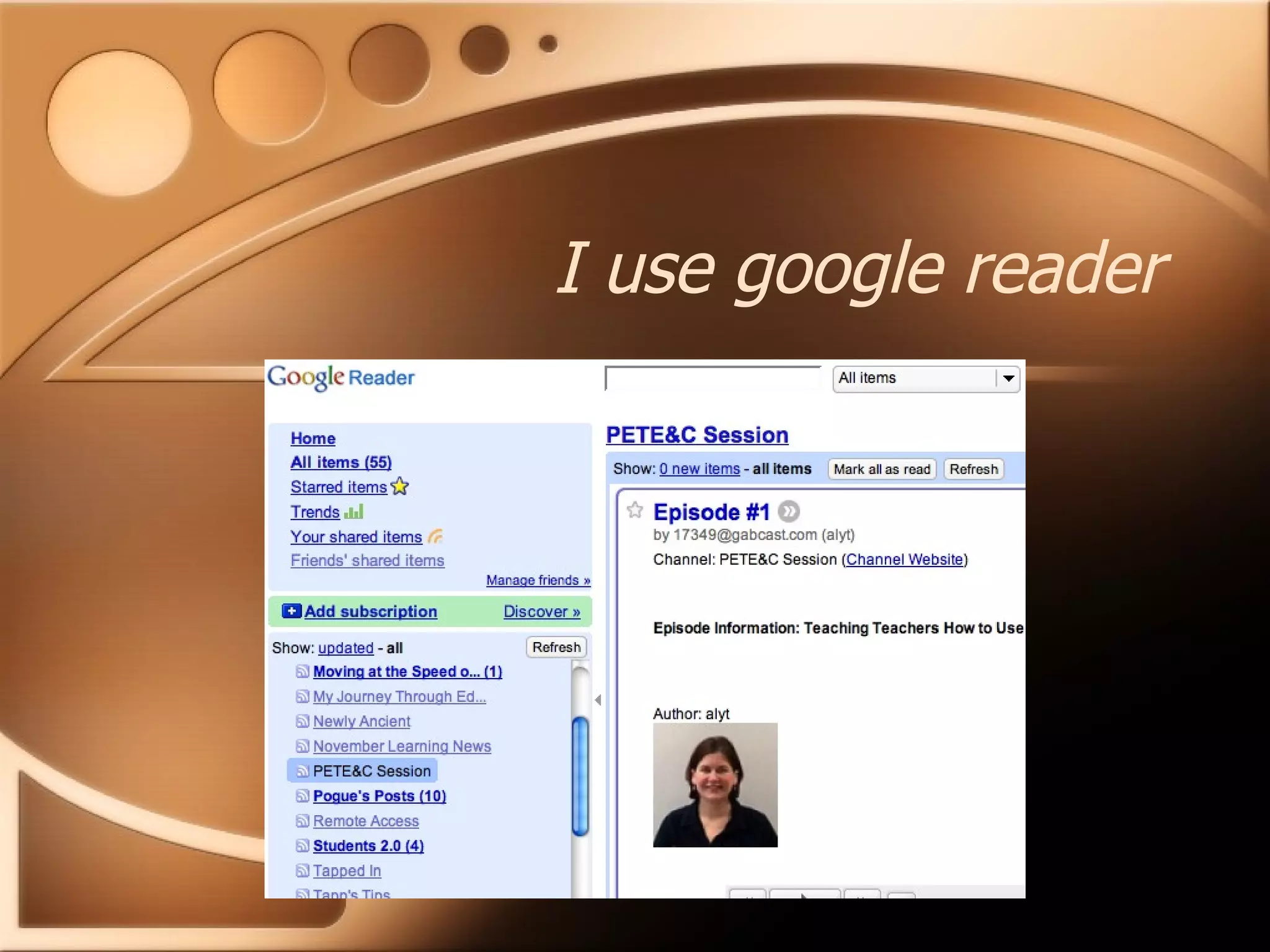Open Episode #1 original via arrow icon
Image resolution: width=1270 pixels, height=952 pixels.
coord(789,511)
